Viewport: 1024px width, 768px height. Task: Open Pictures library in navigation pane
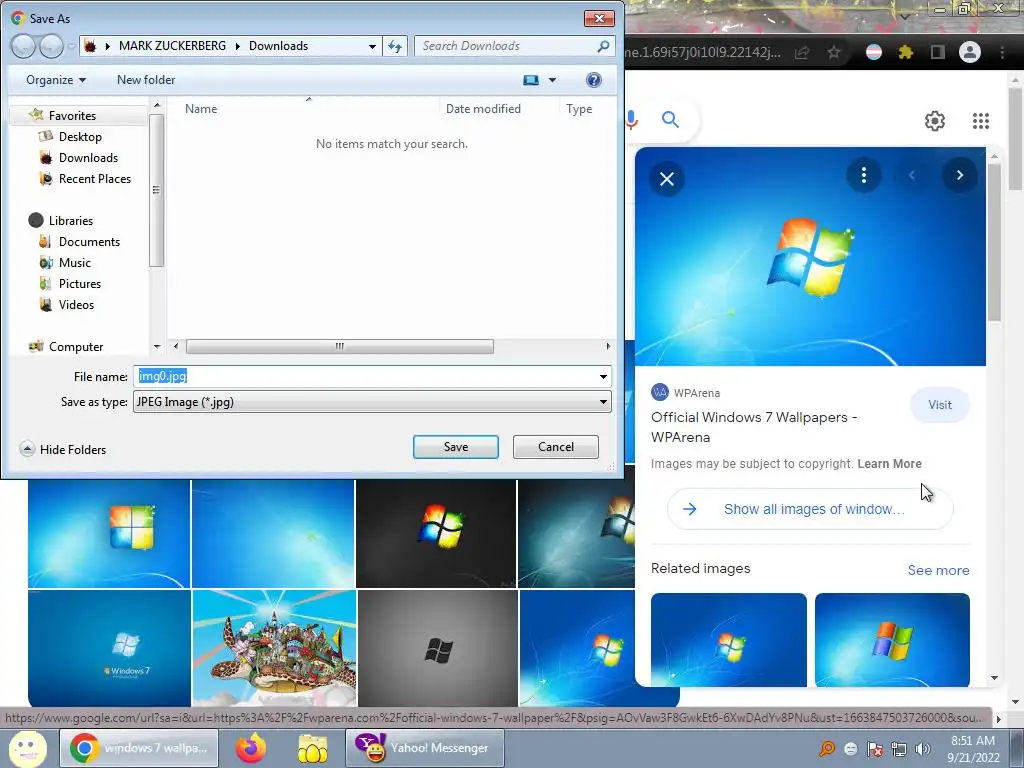click(80, 283)
